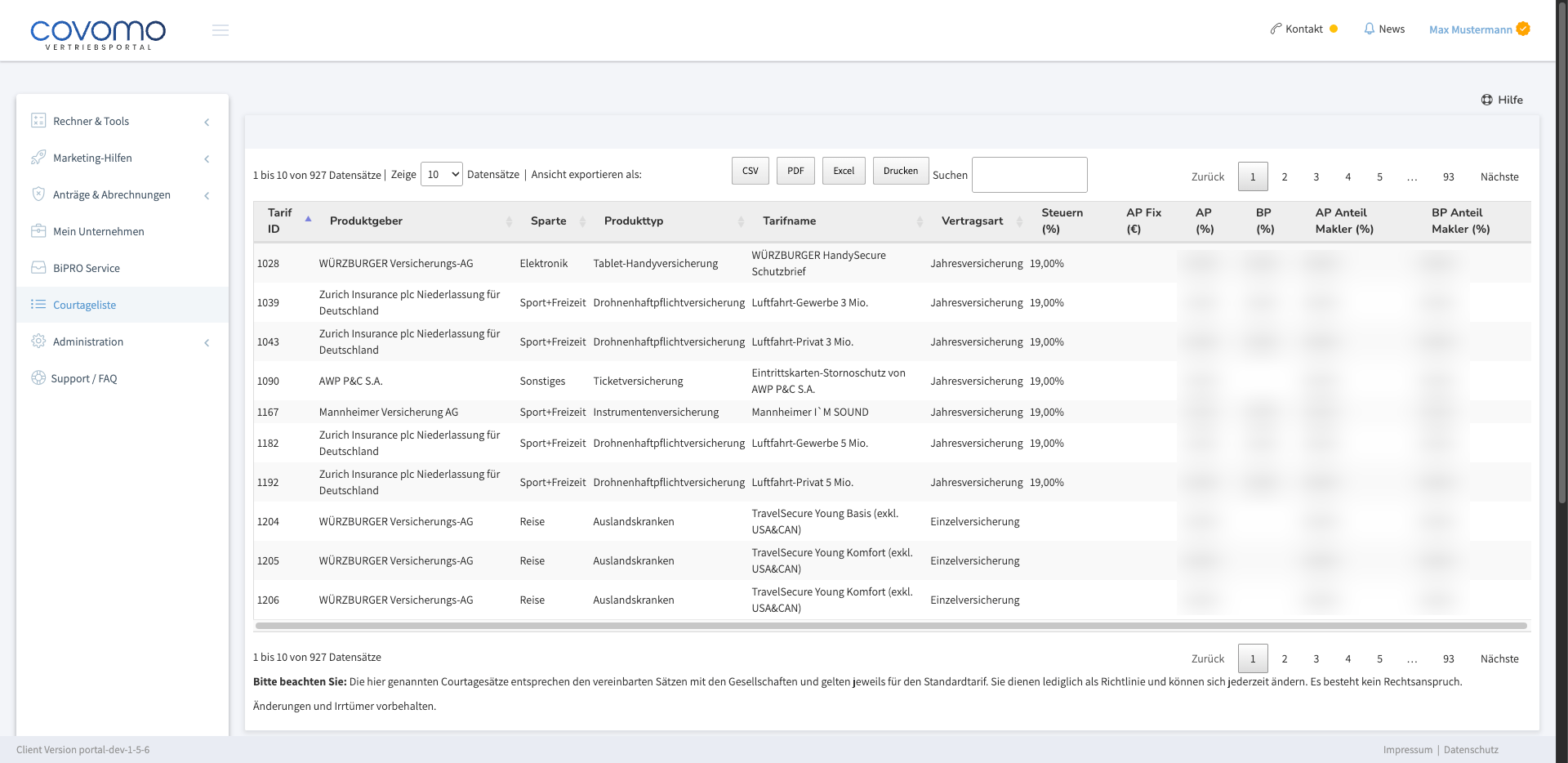
Task: Export the view as Excel
Action: pos(844,171)
